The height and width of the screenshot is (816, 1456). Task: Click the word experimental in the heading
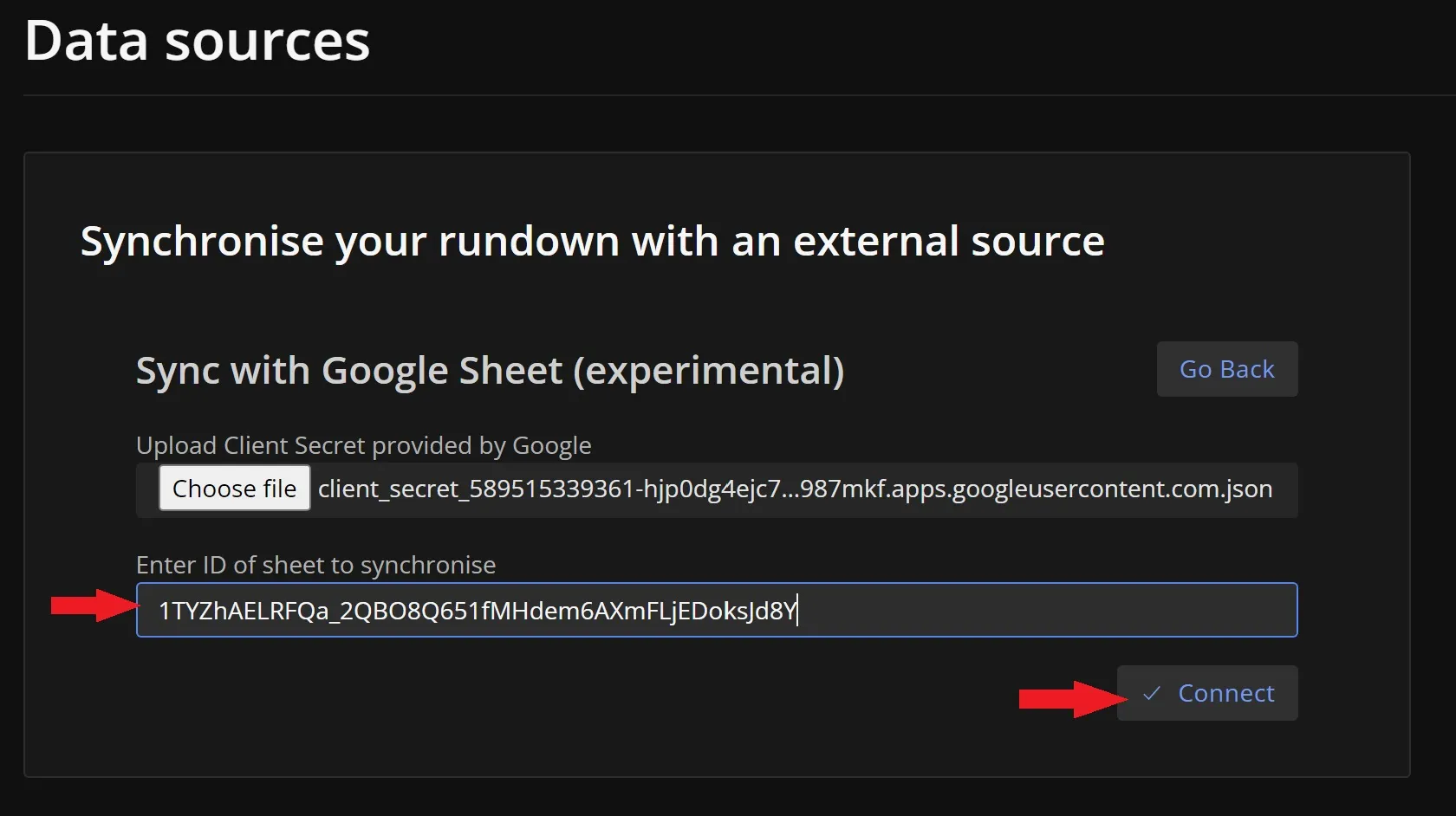click(708, 371)
